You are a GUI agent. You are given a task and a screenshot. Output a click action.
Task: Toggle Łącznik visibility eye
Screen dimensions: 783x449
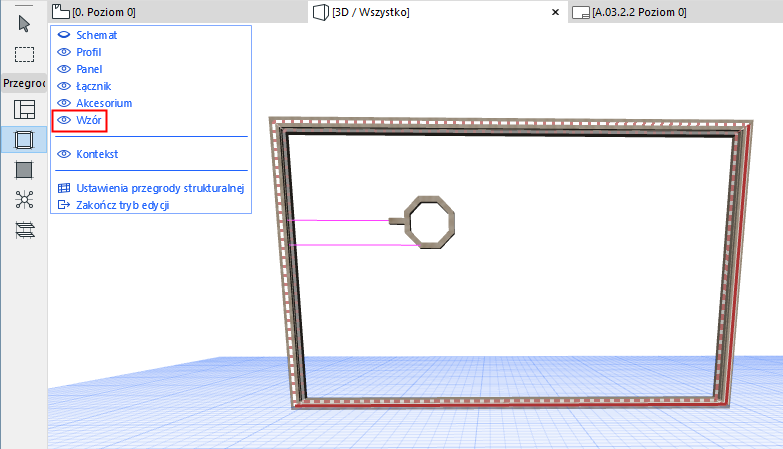(x=64, y=86)
